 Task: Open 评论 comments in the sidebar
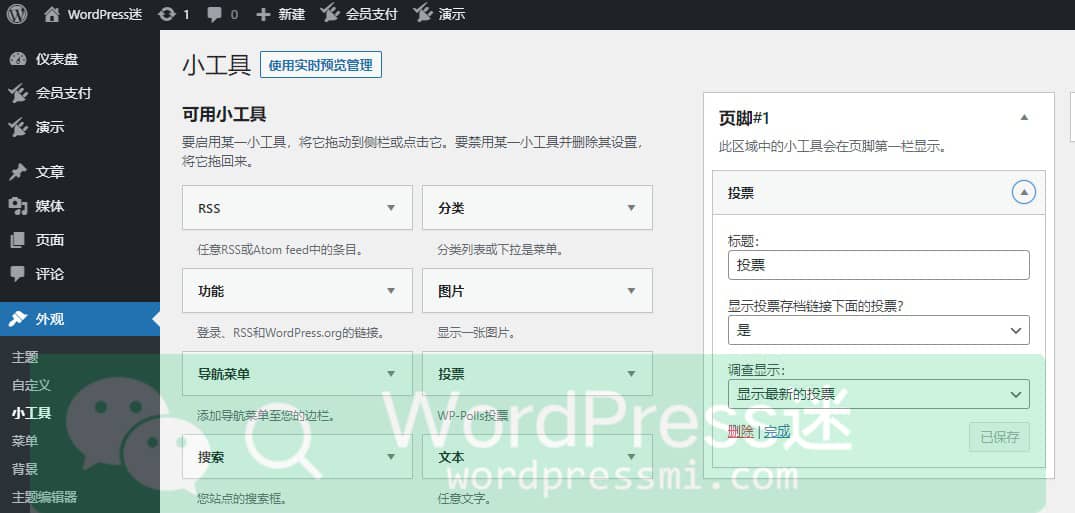(49, 274)
